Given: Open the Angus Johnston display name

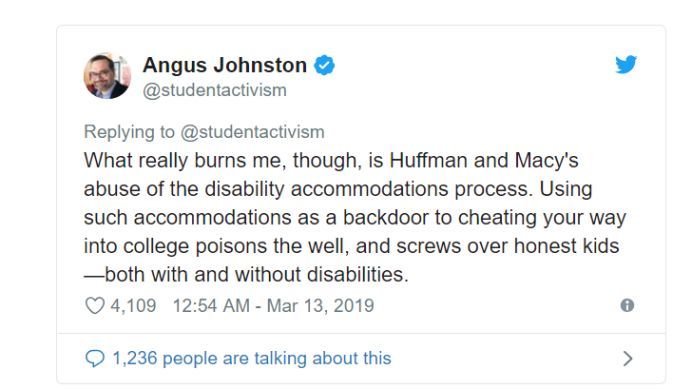Looking at the screenshot, I should (x=225, y=65).
